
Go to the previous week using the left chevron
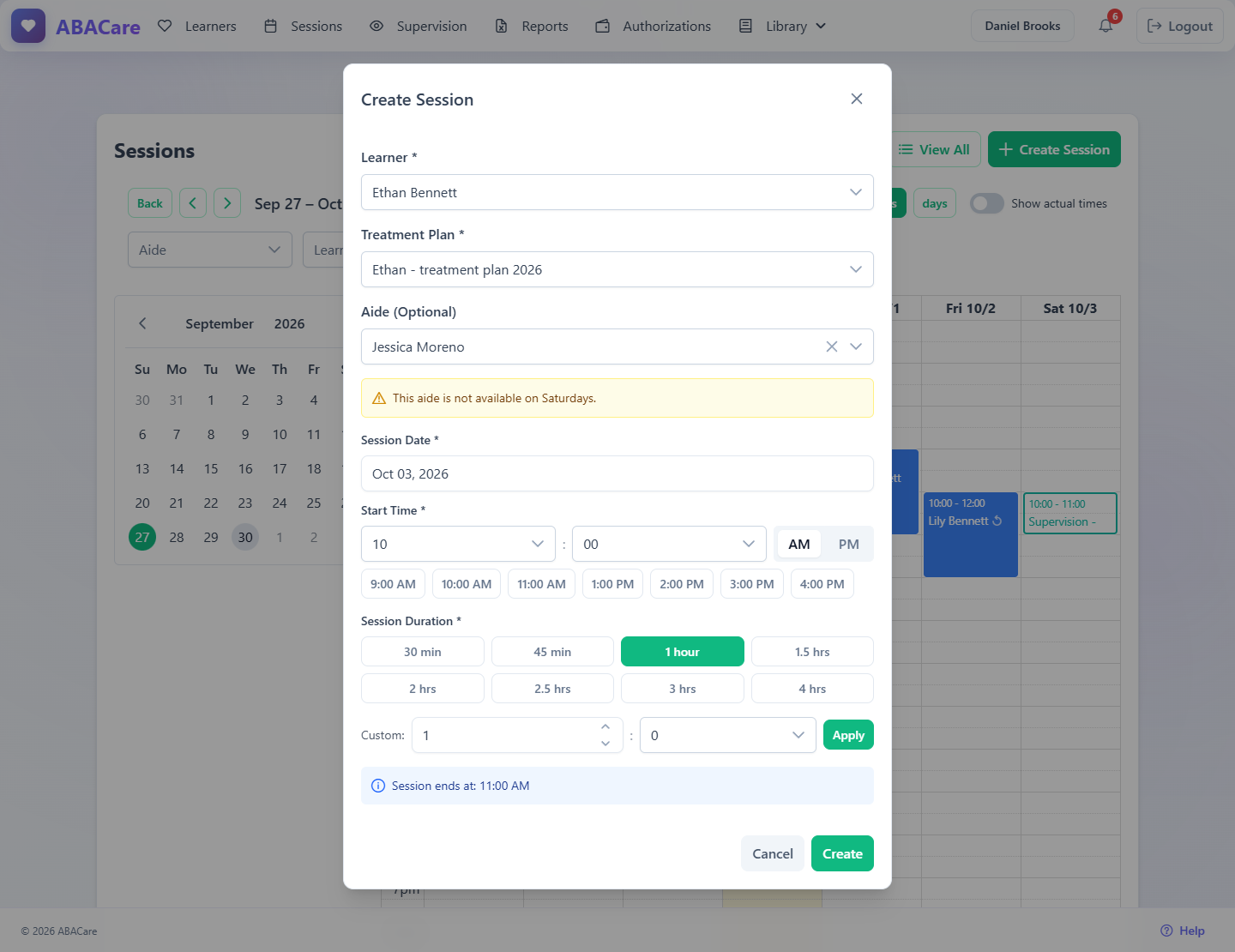tap(193, 203)
